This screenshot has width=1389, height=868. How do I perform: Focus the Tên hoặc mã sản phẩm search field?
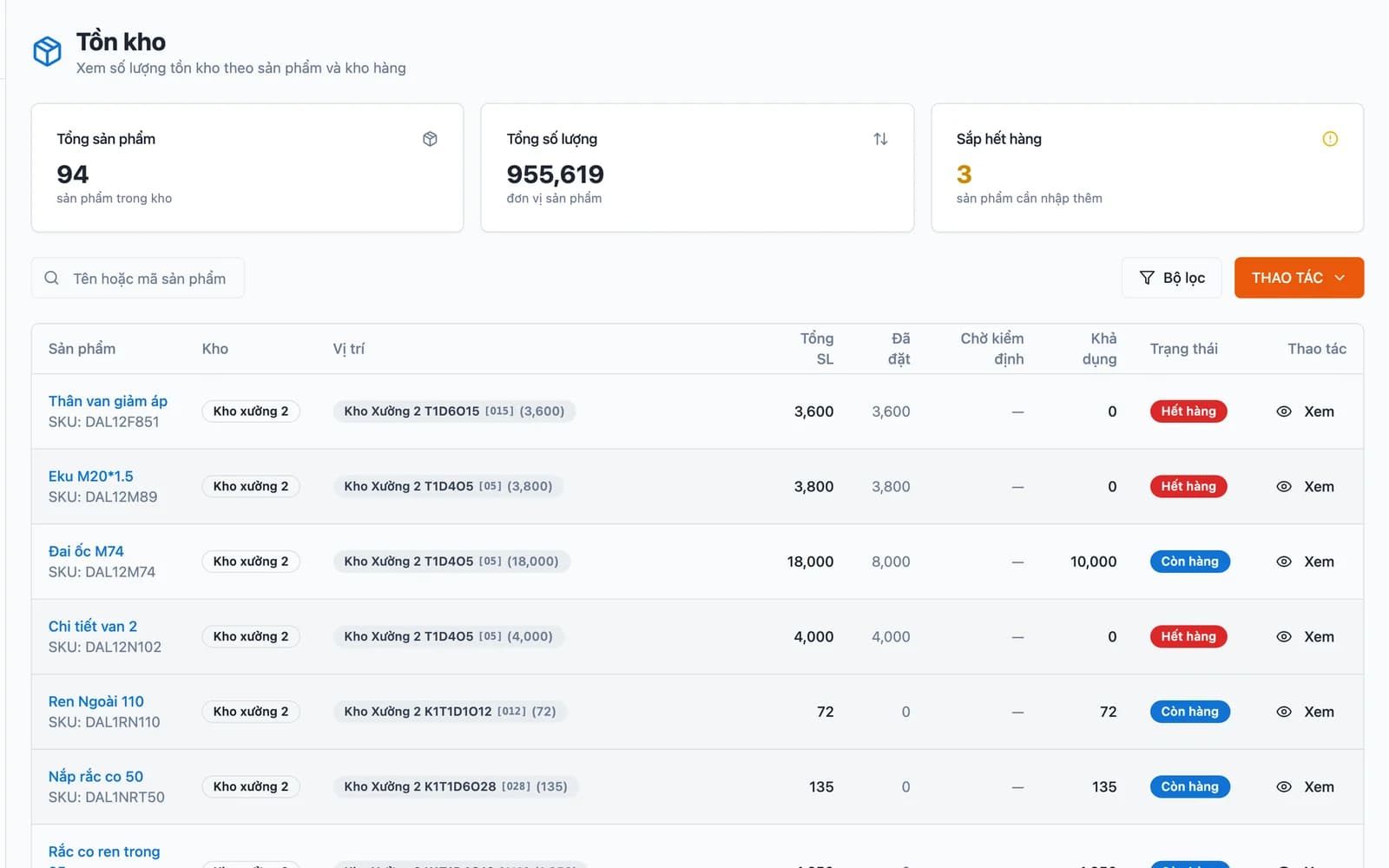click(x=138, y=278)
